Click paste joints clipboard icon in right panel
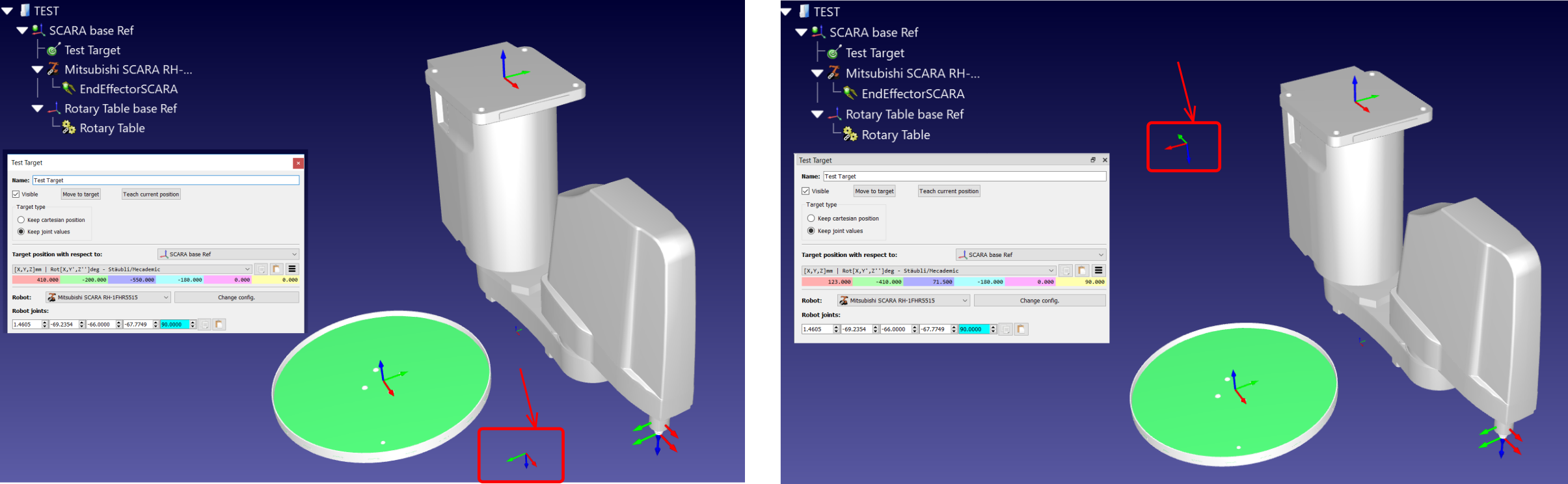This screenshot has height=484, width=1568. pos(1021,329)
